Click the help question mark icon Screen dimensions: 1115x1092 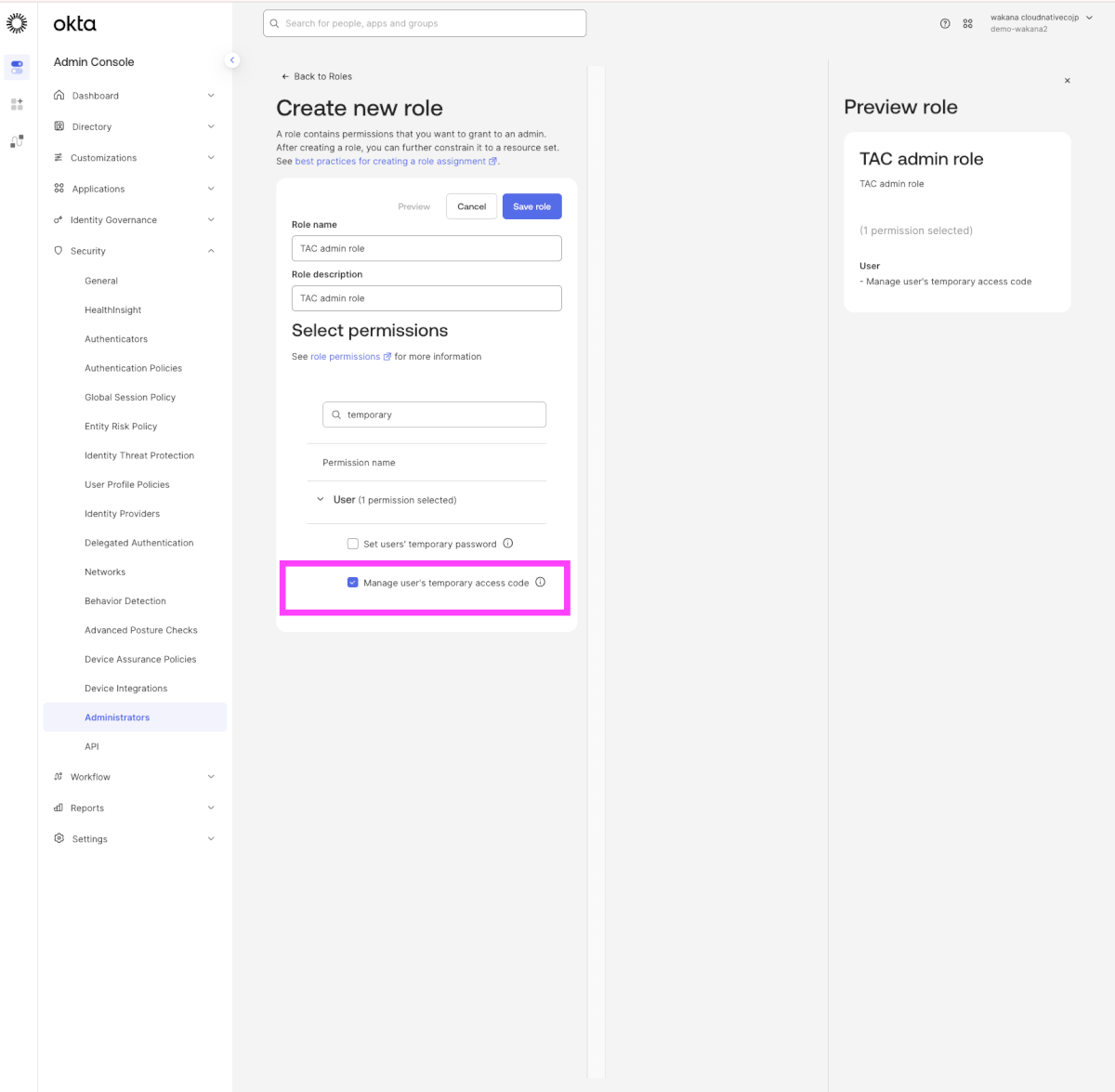click(x=945, y=24)
